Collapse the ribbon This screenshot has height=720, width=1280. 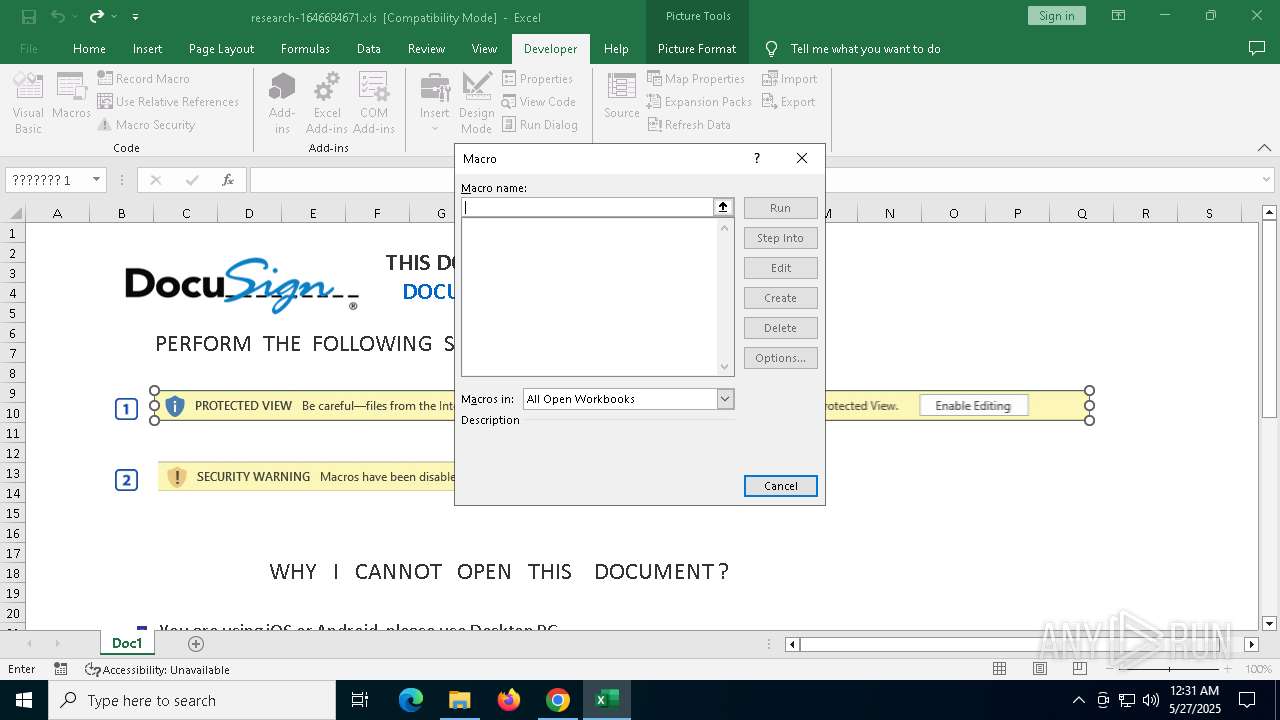[1264, 148]
